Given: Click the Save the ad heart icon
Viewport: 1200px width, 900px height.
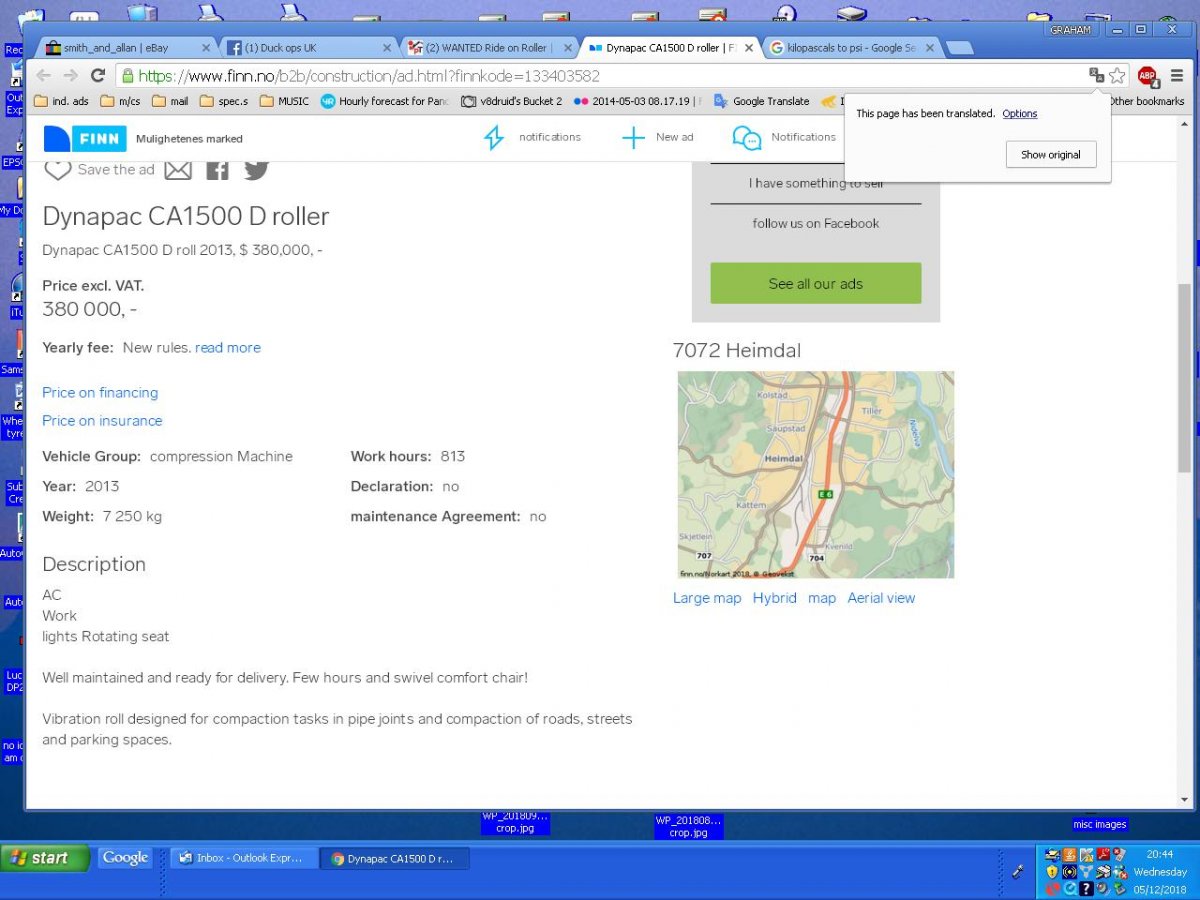Looking at the screenshot, I should pos(58,170).
